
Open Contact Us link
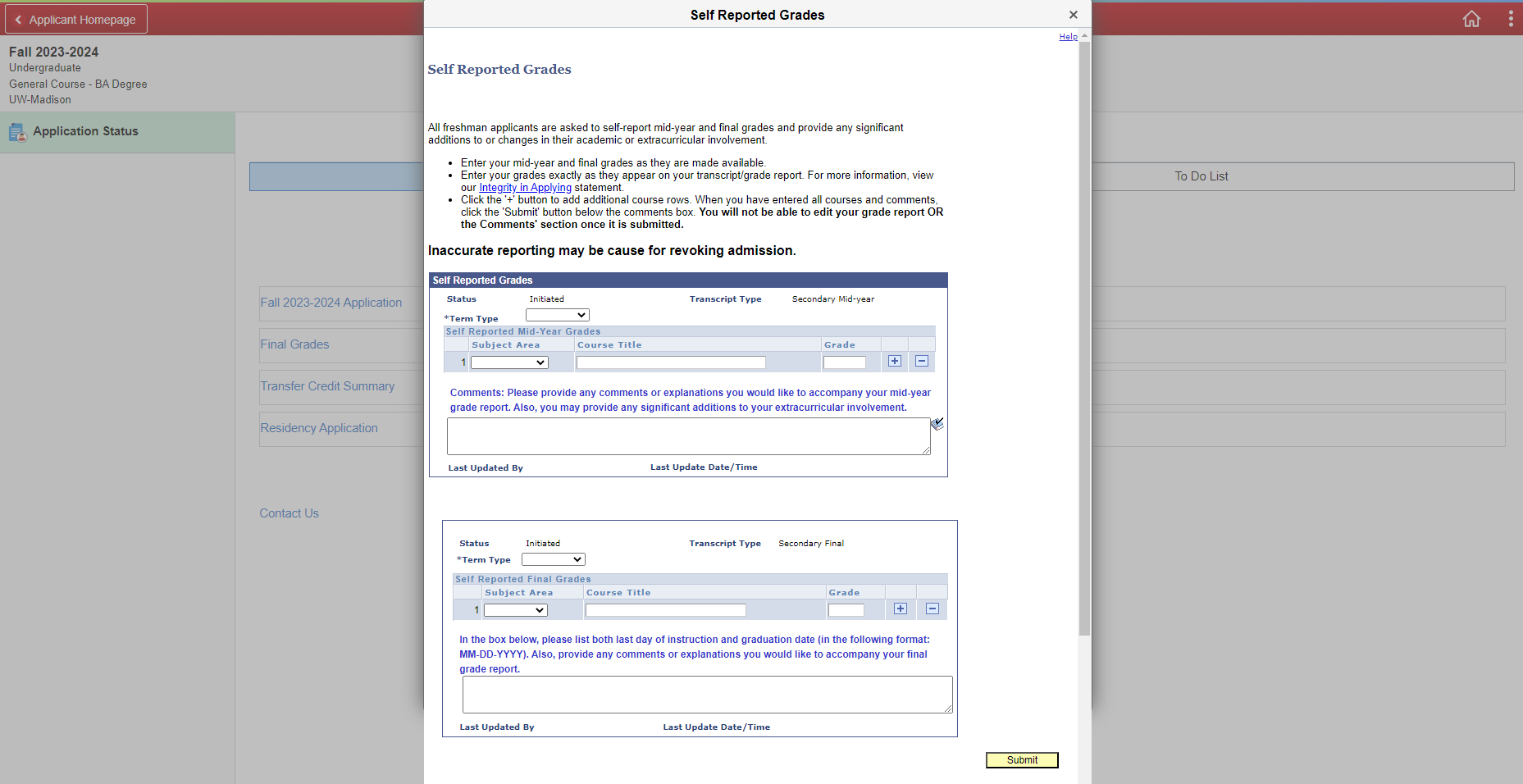[290, 513]
